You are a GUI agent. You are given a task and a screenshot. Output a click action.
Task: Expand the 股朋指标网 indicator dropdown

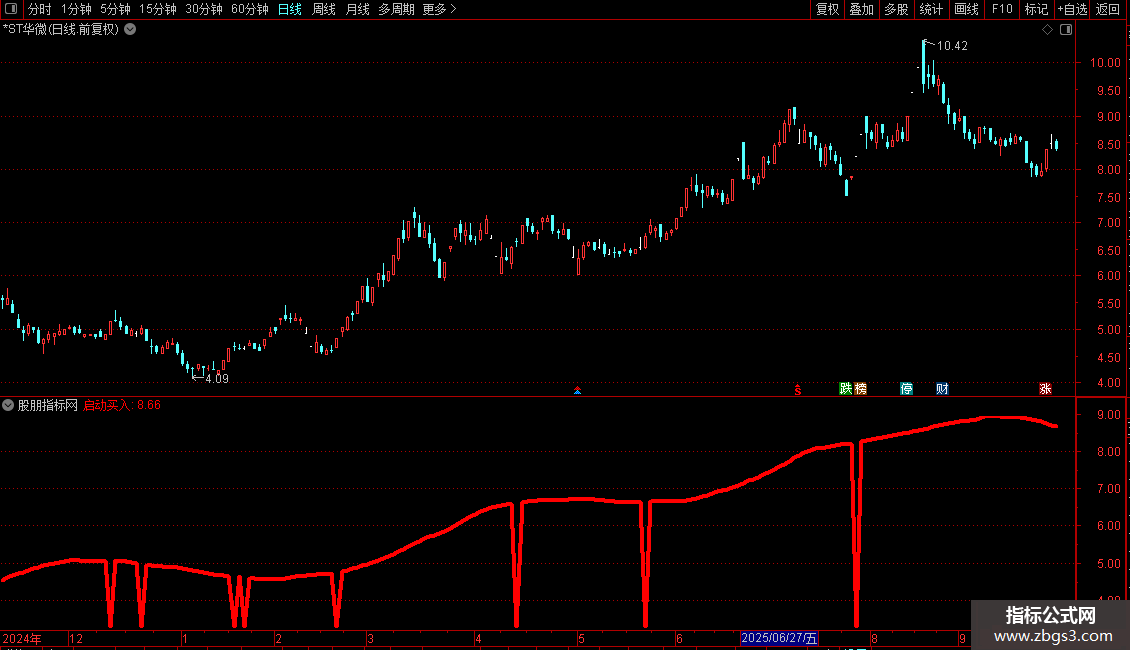click(8, 405)
